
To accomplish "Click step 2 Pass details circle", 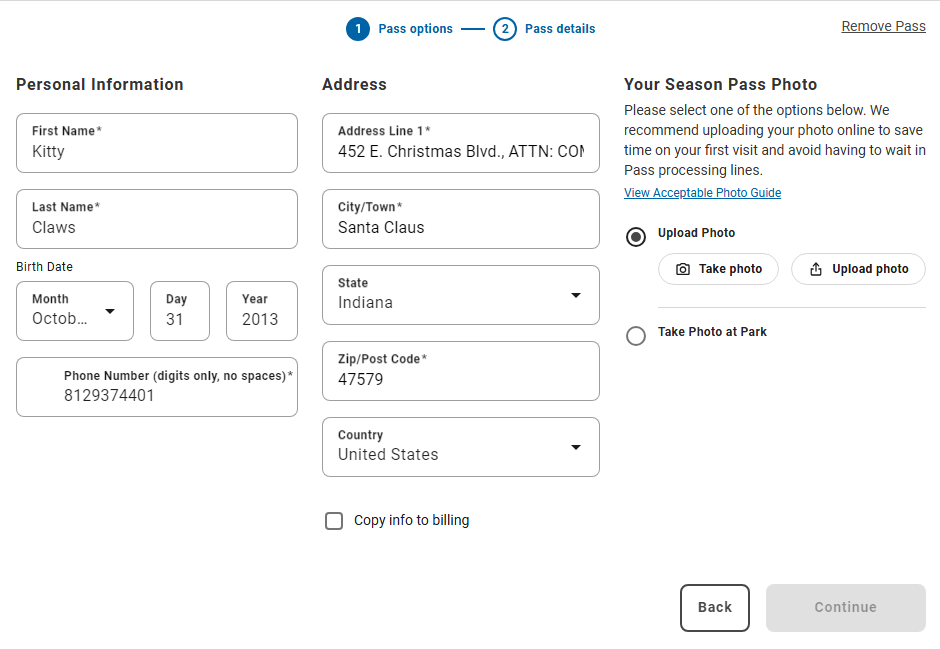I will point(505,29).
